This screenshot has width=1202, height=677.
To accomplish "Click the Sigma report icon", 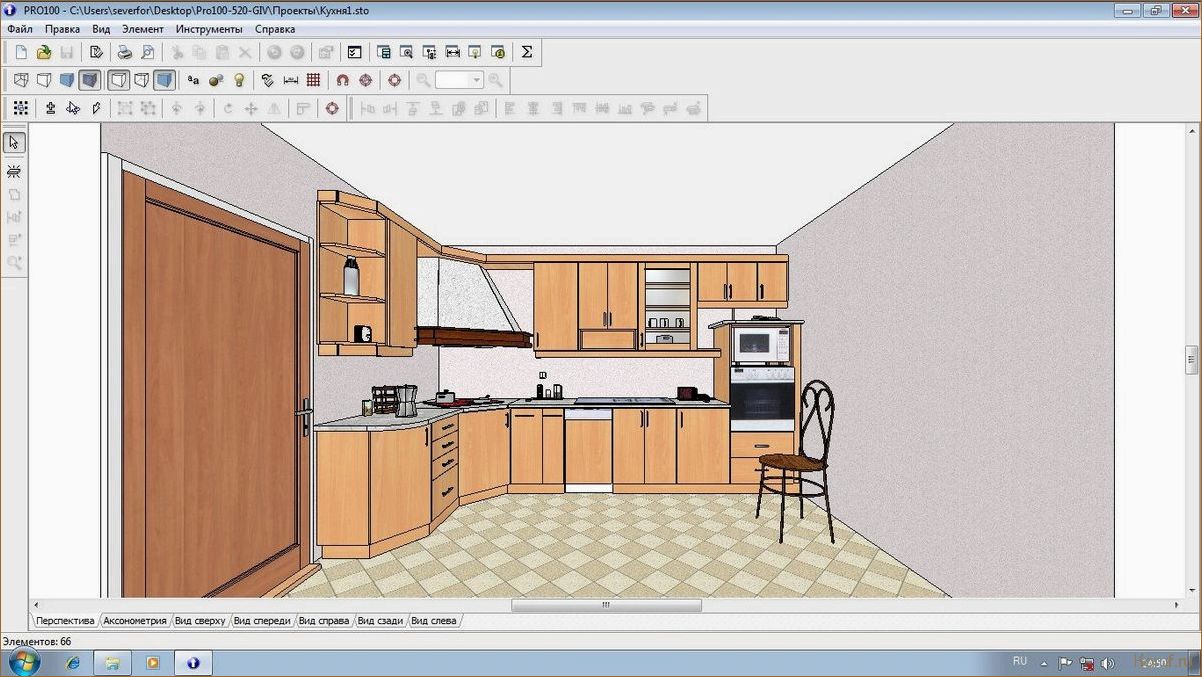I will pos(527,52).
